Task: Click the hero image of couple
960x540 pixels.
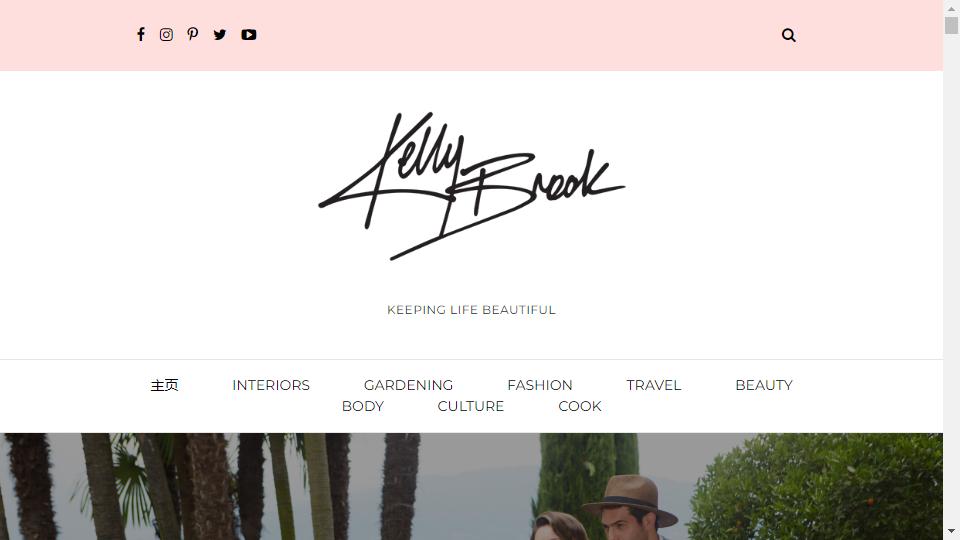Action: [x=471, y=487]
